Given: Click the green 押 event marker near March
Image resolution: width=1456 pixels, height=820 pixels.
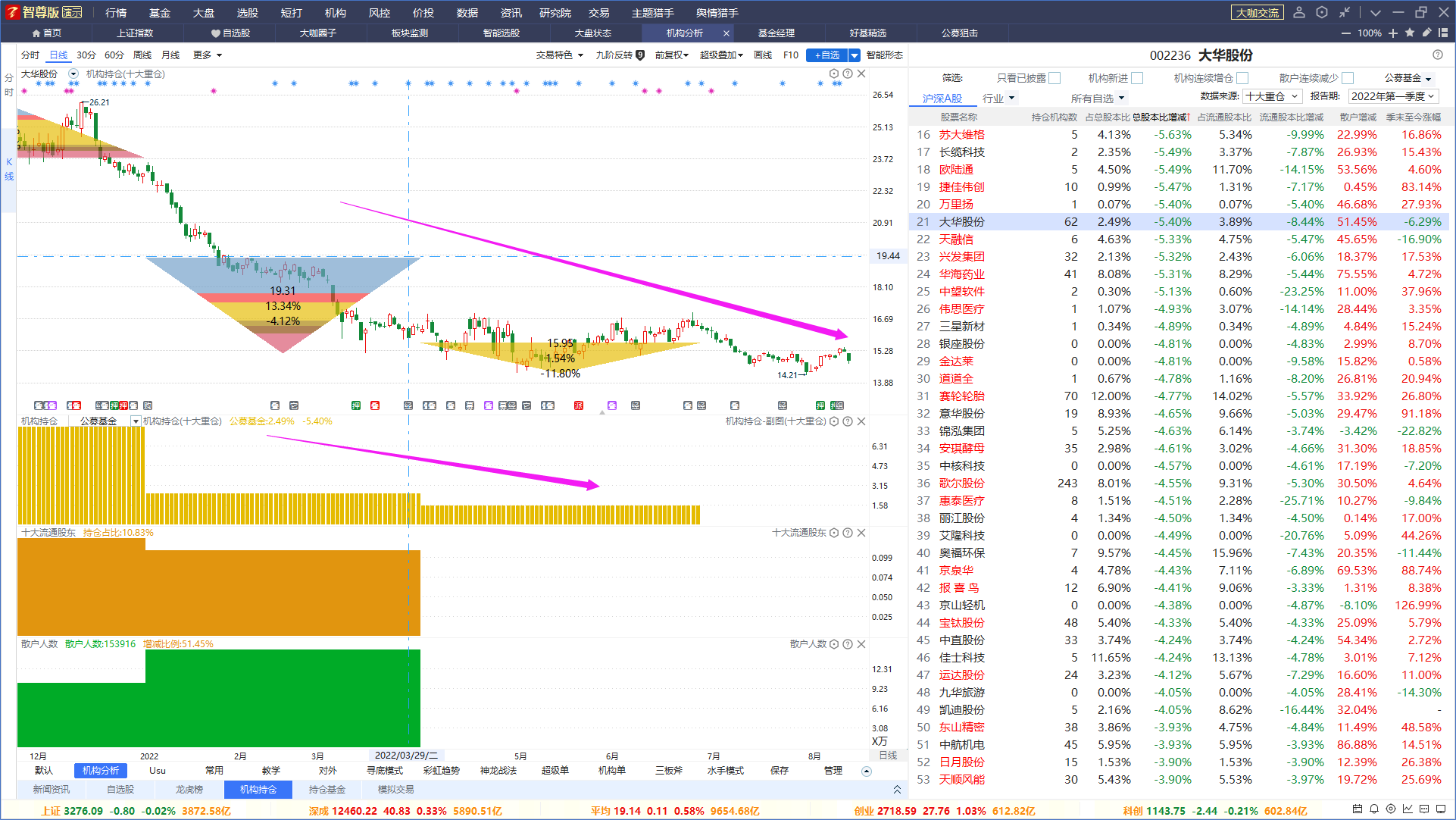Looking at the screenshot, I should pos(355,405).
